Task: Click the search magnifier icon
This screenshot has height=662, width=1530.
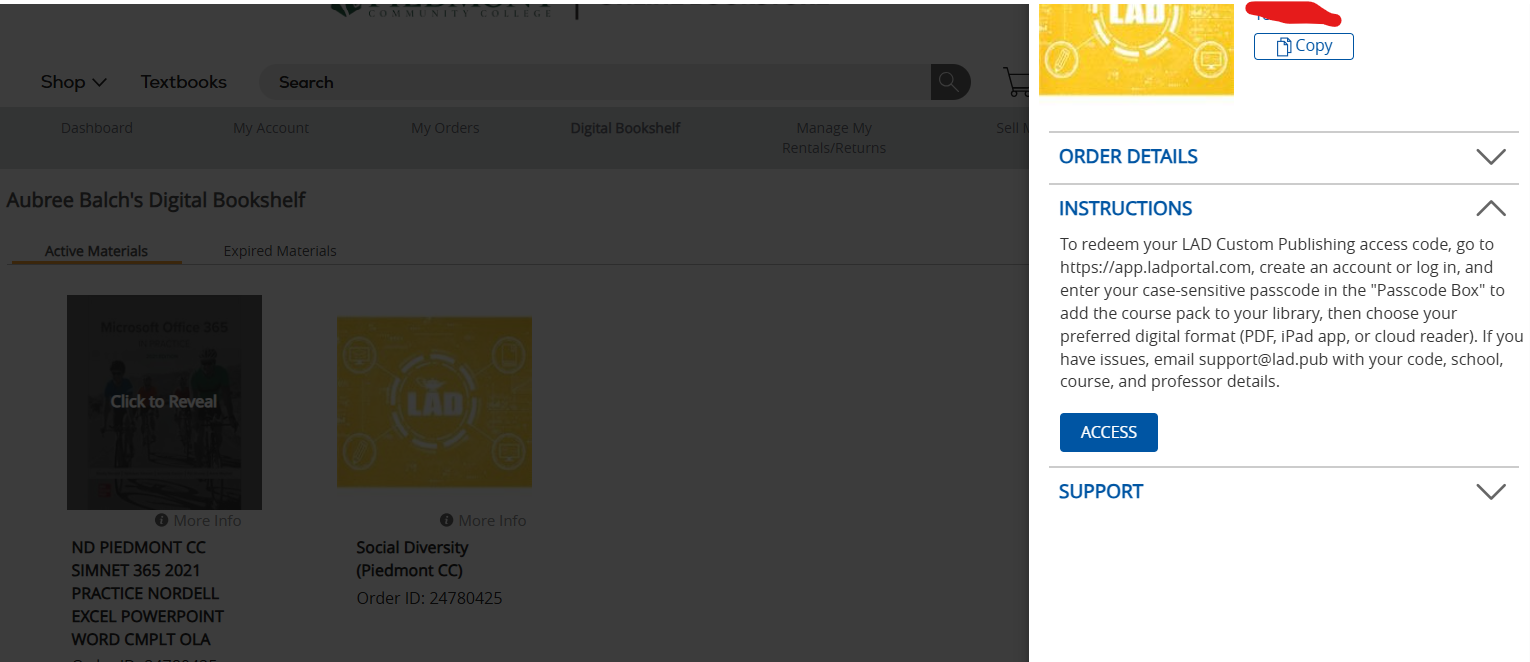Action: coord(950,82)
